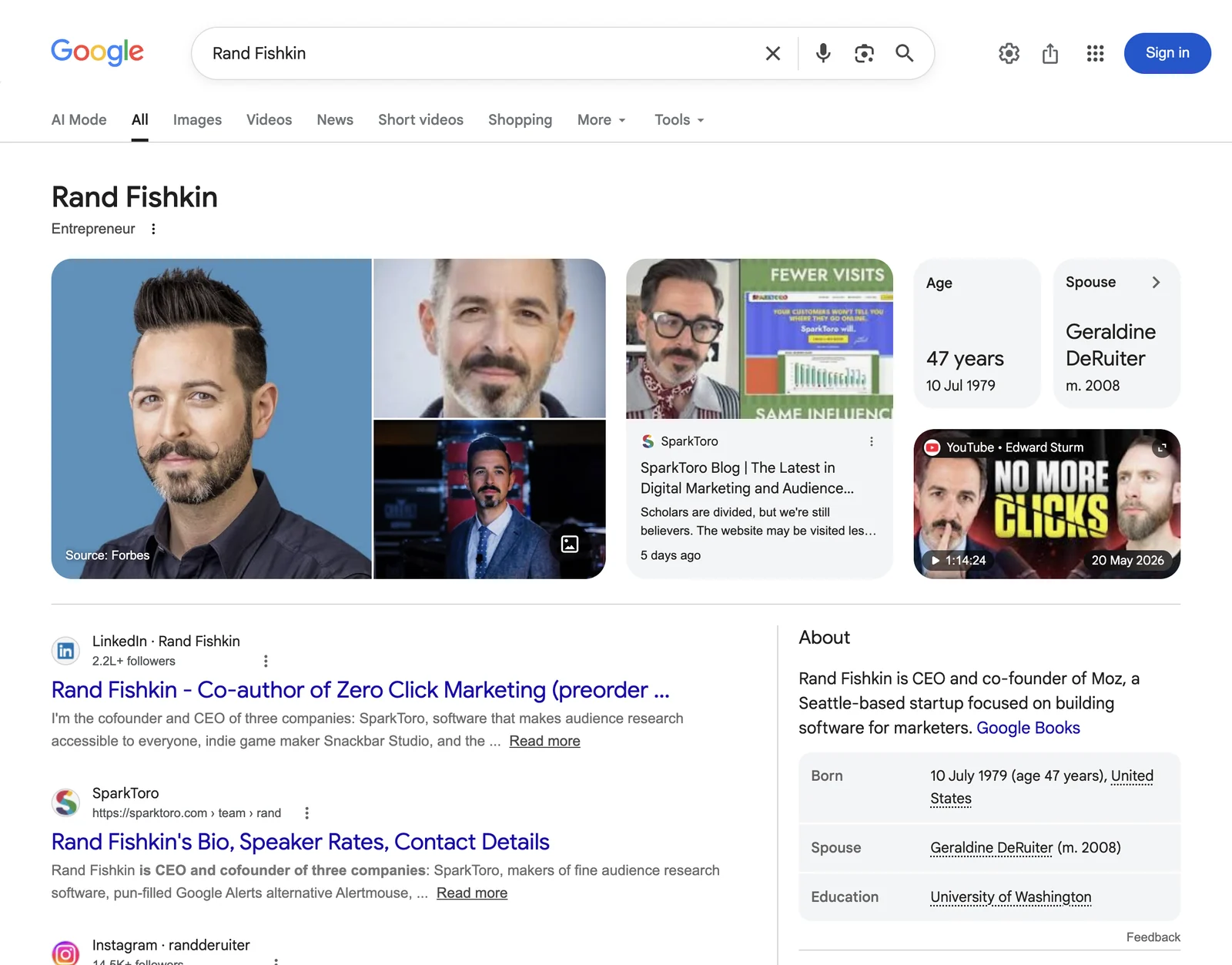Expand the More dropdown
The height and width of the screenshot is (965, 1232).
(601, 119)
